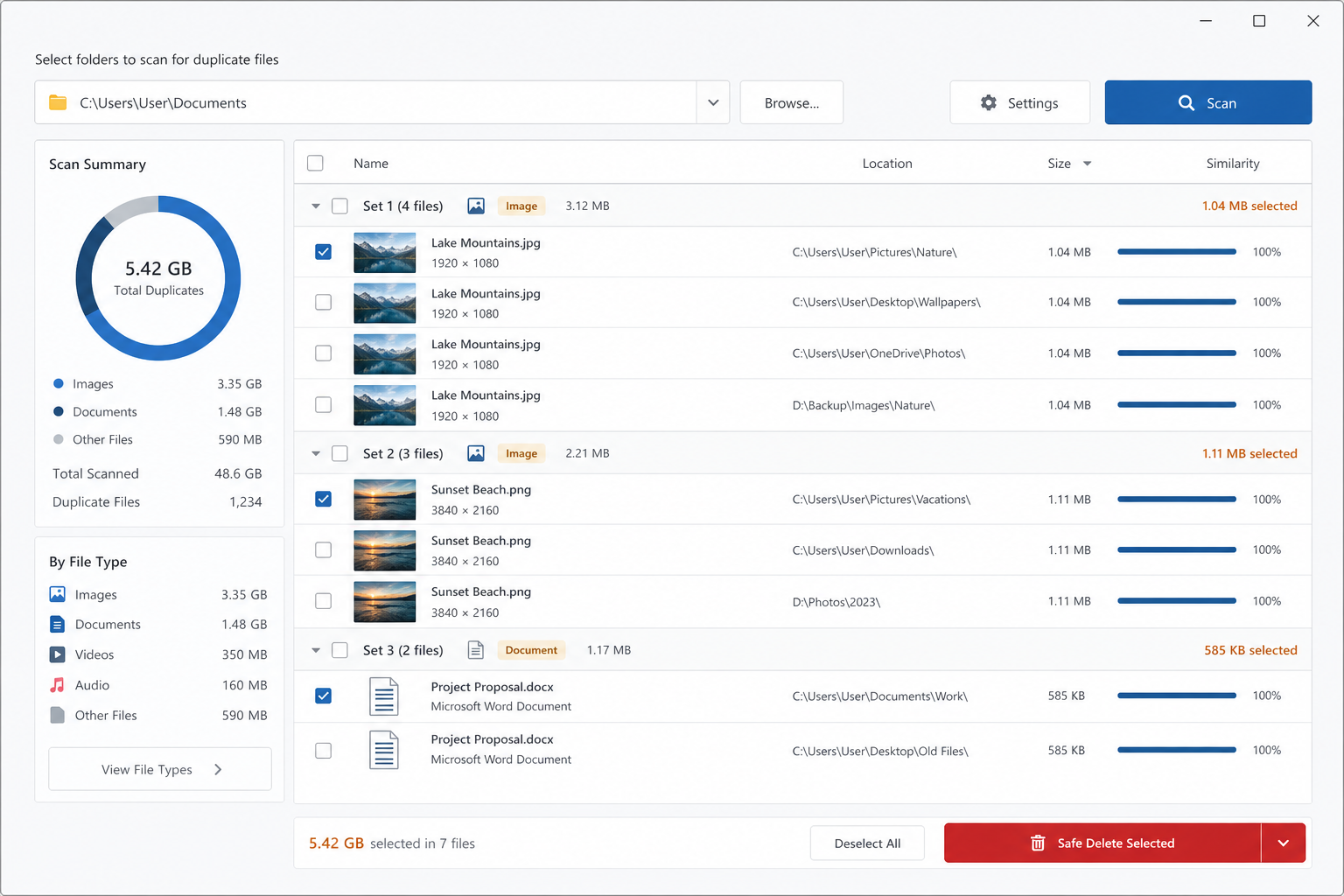Click the Set 2 image type icon
This screenshot has height=896, width=1344.
pos(476,453)
